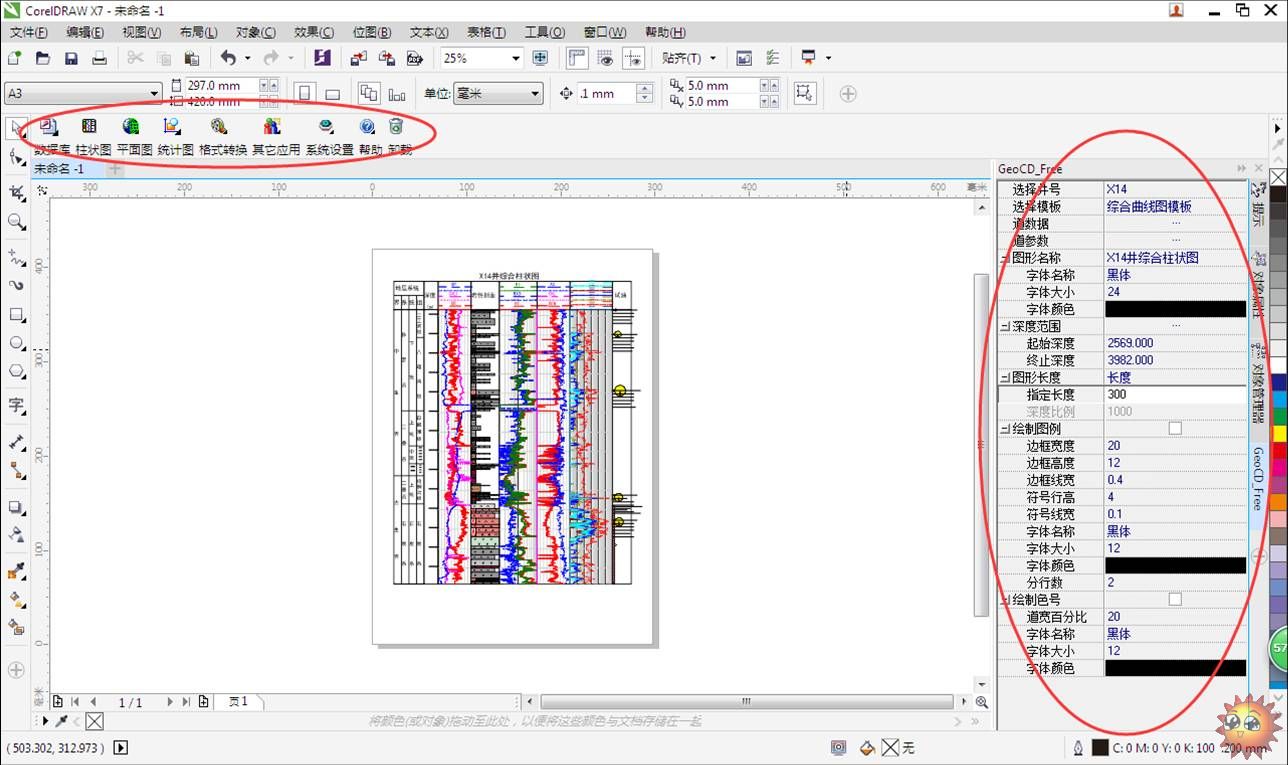Image resolution: width=1288 pixels, height=765 pixels.
Task: Click the 柱状图 column chart icon
Action: [90, 127]
